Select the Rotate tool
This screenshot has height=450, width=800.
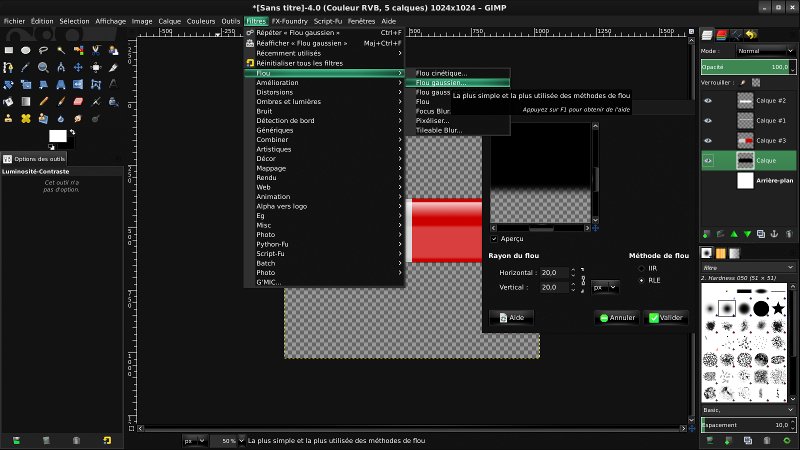pyautogui.click(x=9, y=85)
